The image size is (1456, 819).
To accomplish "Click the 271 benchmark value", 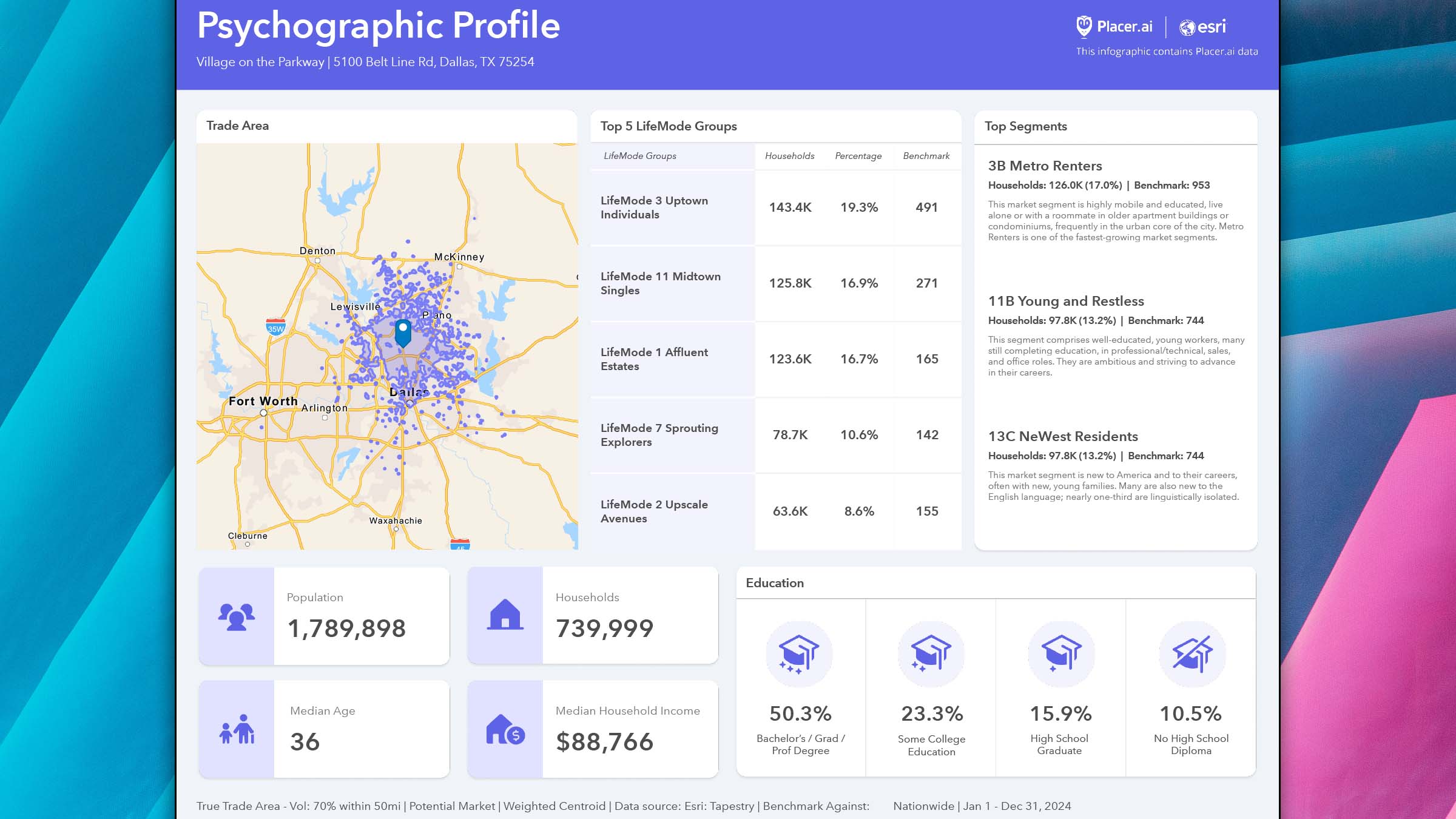I will coord(926,283).
